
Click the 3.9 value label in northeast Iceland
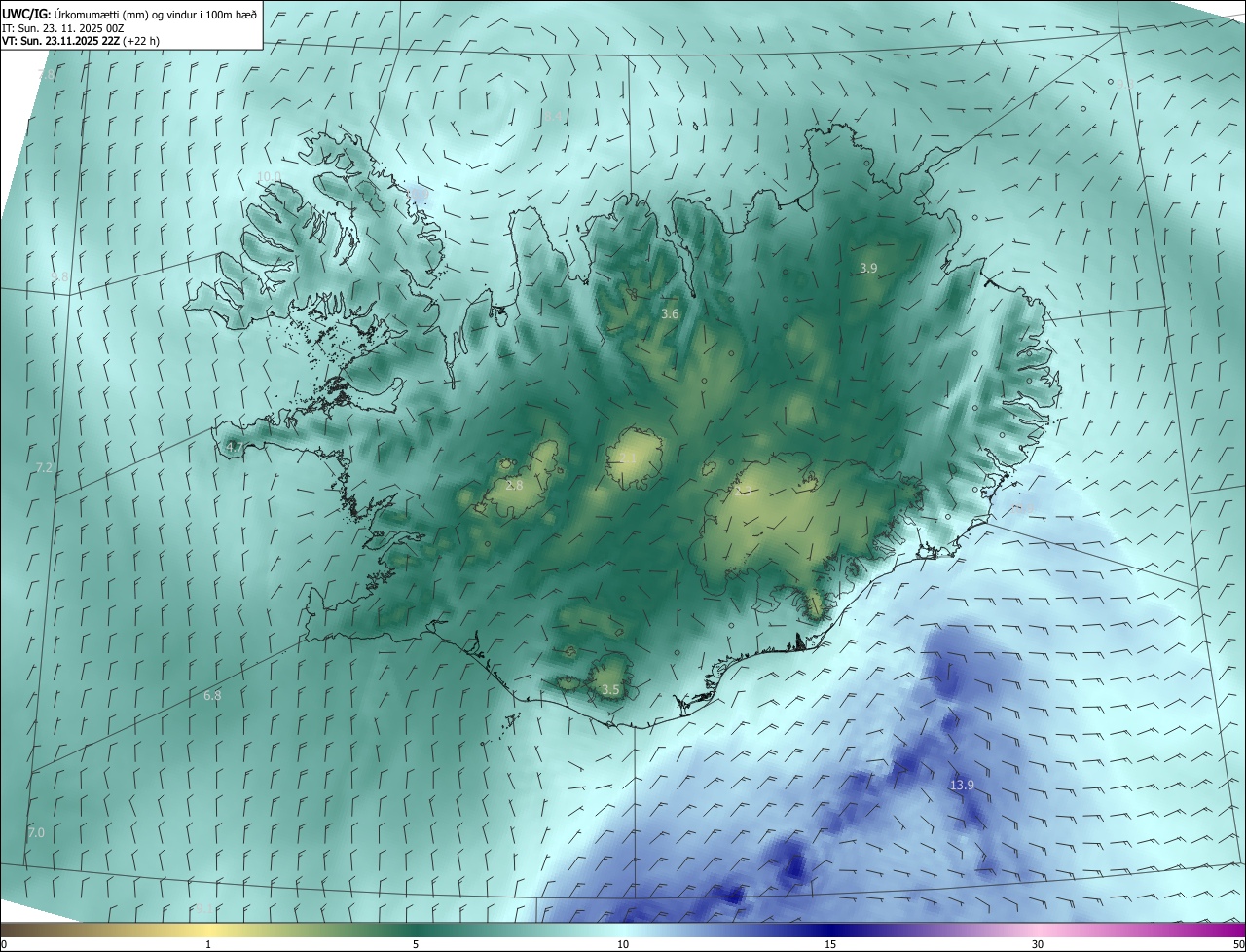point(868,268)
